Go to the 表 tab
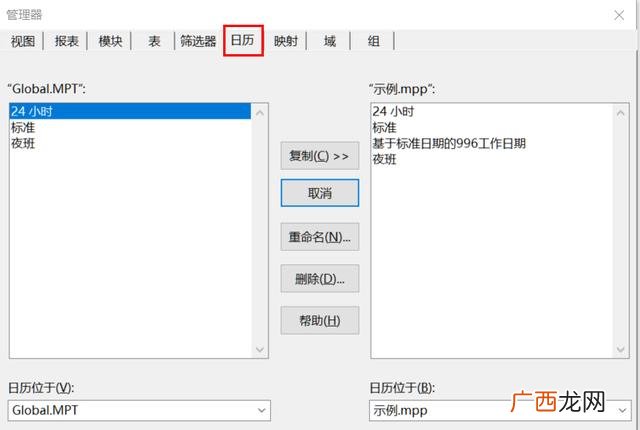Image resolution: width=640 pixels, height=430 pixels. tap(154, 41)
